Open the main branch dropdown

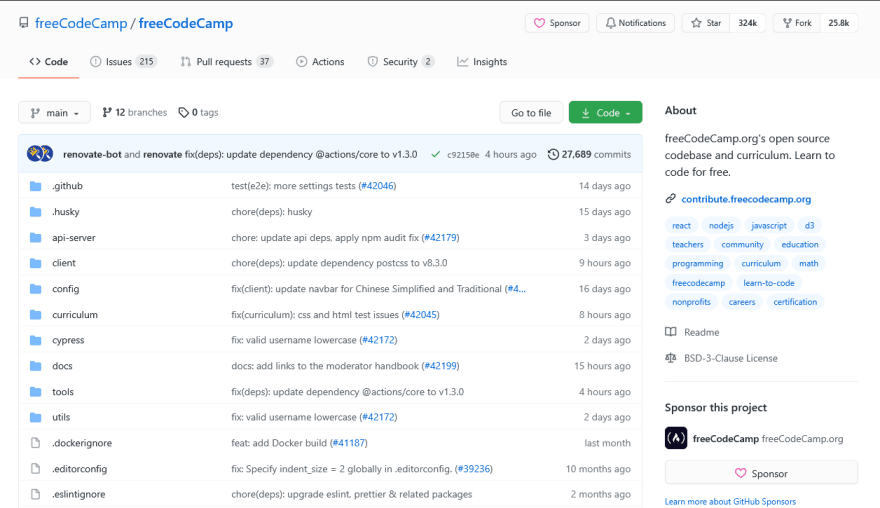[x=54, y=113]
